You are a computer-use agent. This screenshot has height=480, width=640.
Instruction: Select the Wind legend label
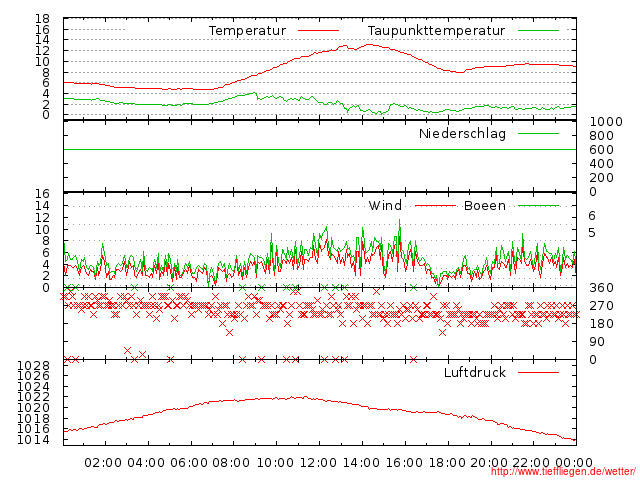(385, 206)
